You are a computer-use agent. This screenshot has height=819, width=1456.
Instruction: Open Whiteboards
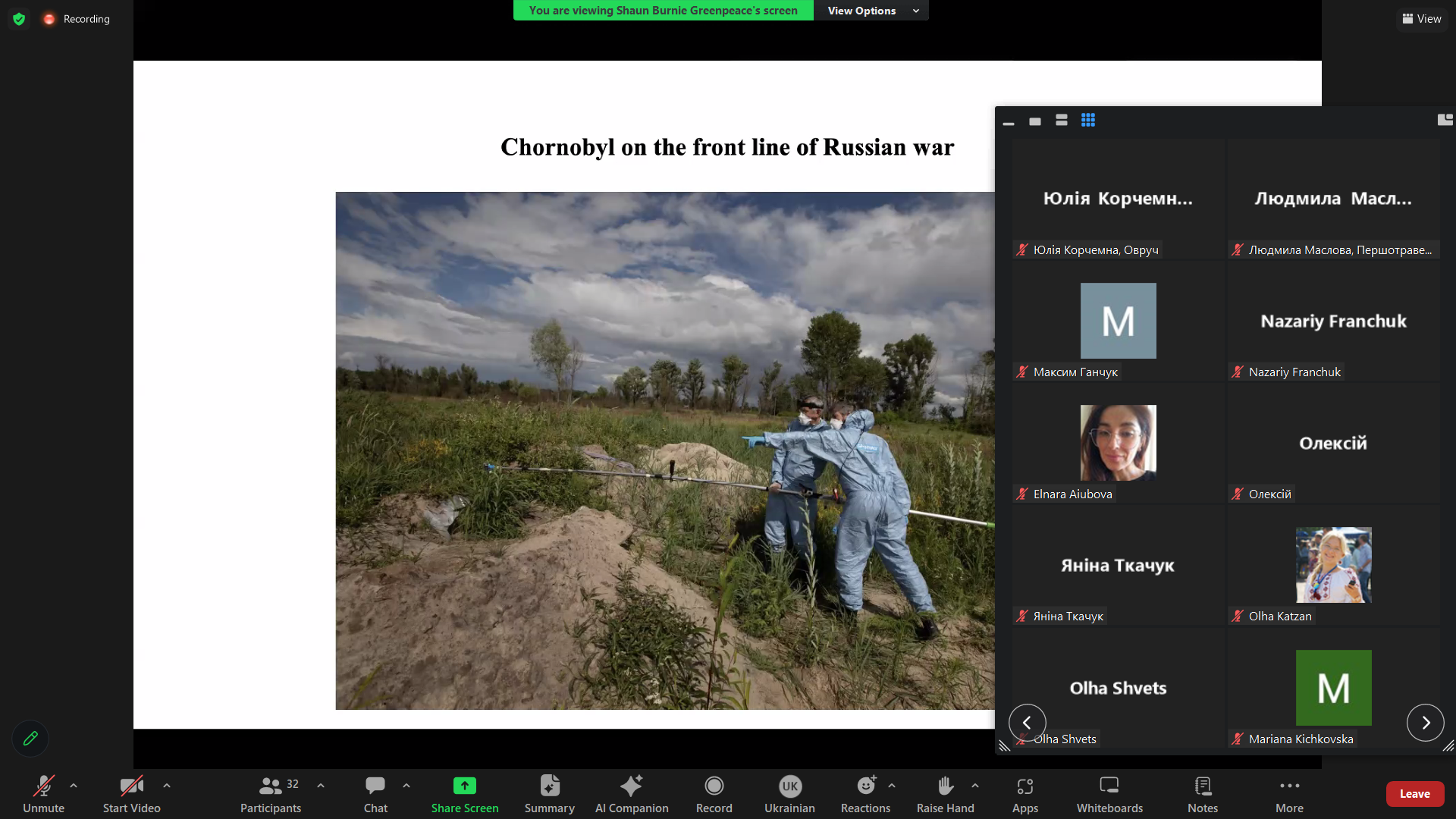click(1109, 793)
